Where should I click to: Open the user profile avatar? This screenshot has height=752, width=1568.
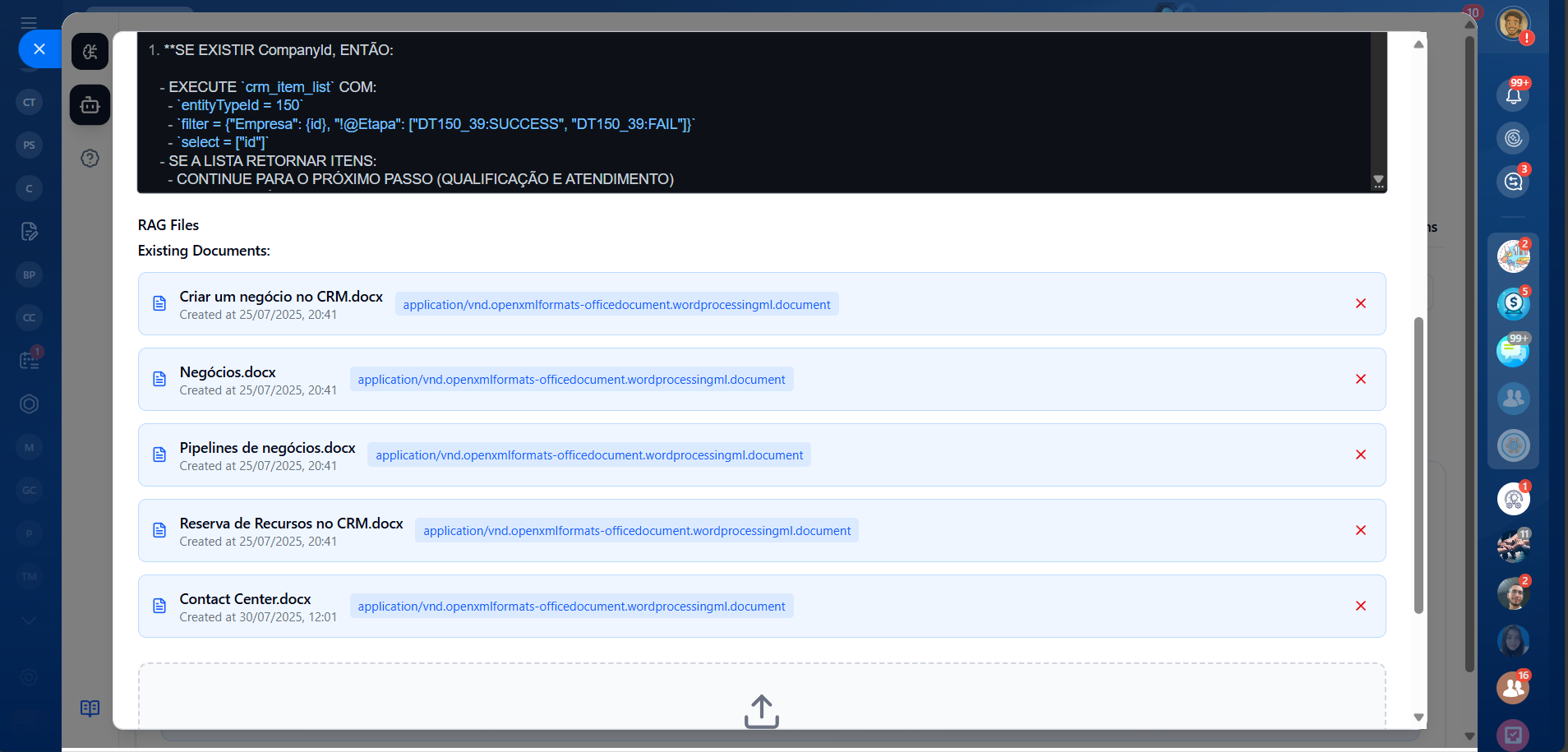1512,24
